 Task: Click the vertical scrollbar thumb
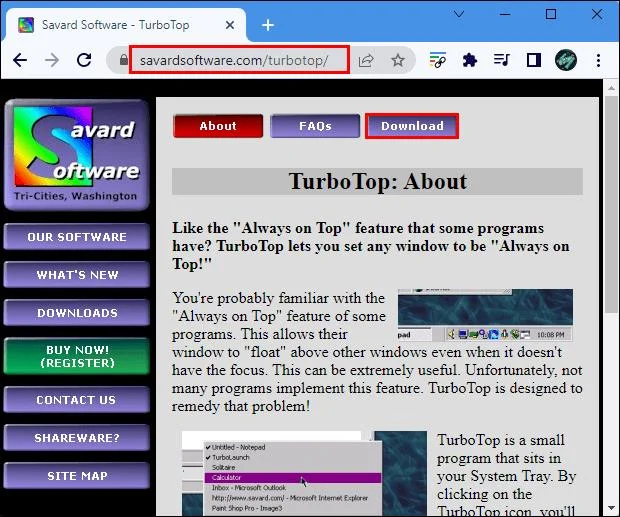click(x=611, y=204)
